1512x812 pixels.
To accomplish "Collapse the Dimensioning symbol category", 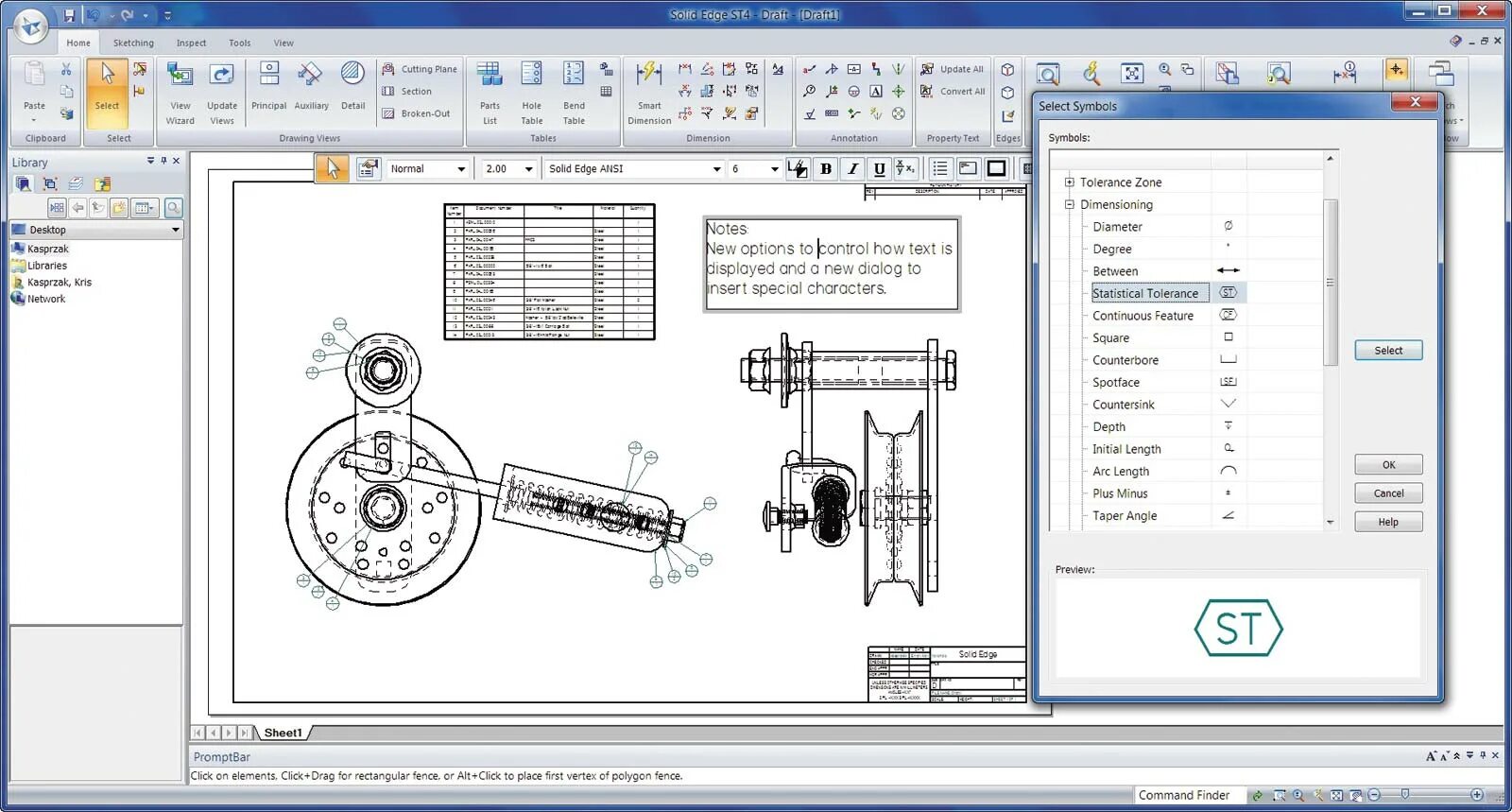I will [x=1069, y=204].
